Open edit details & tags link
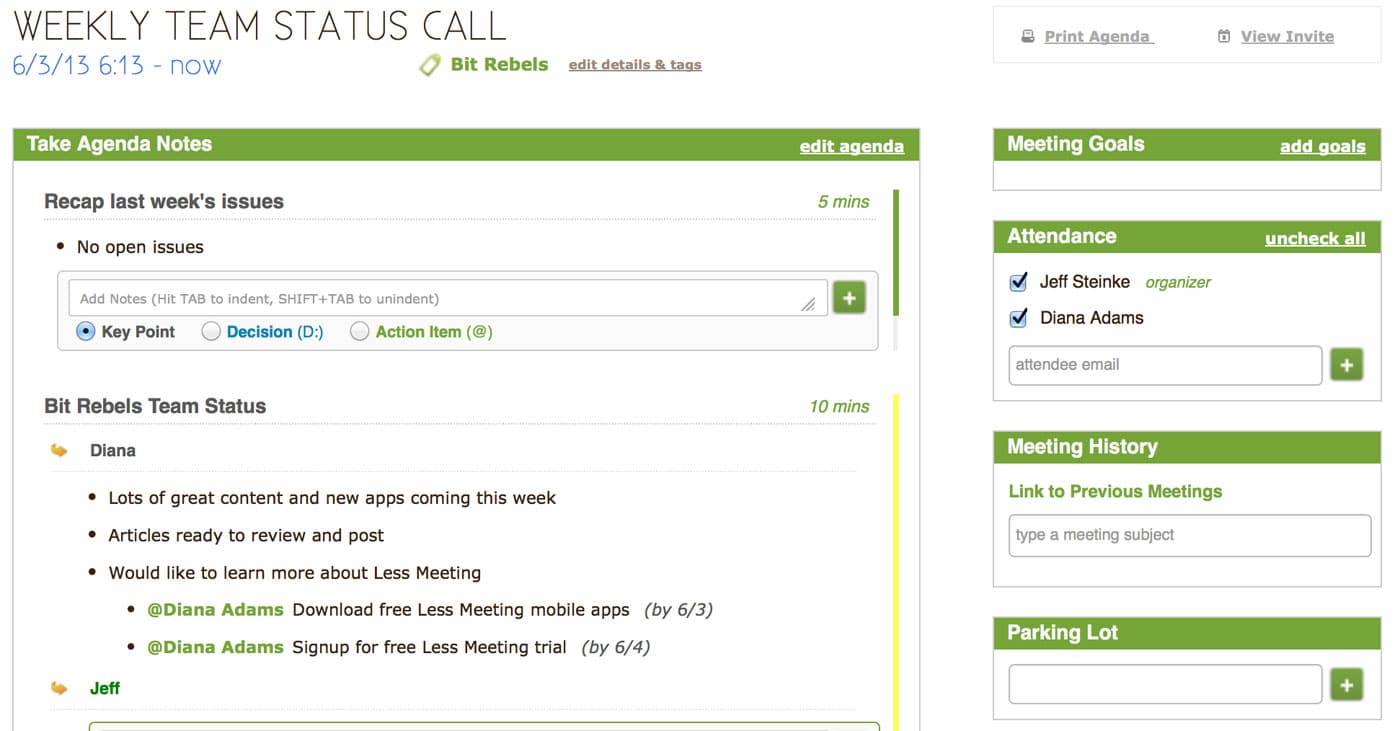 [x=635, y=65]
